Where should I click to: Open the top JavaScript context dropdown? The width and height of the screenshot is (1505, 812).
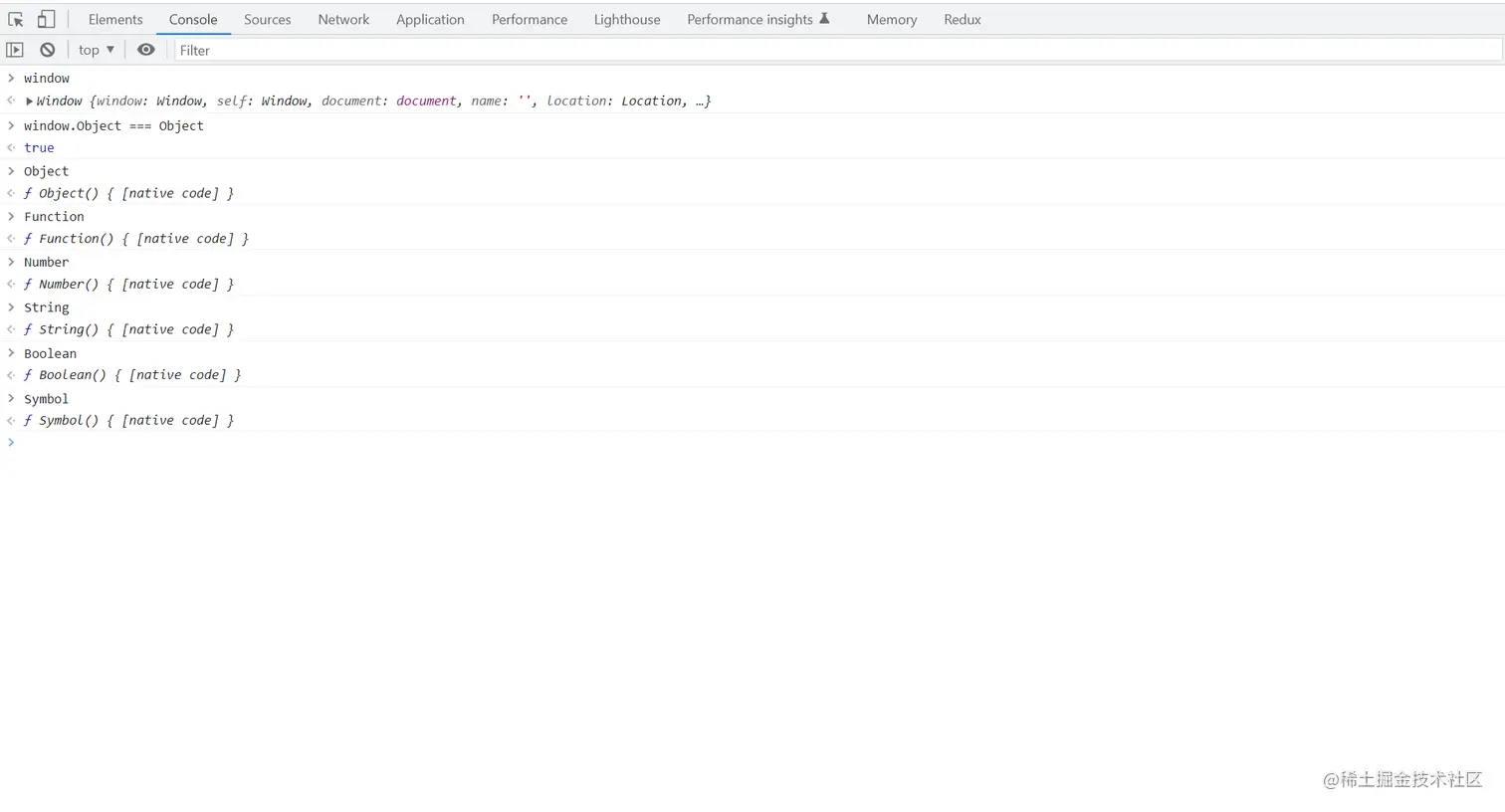[97, 50]
